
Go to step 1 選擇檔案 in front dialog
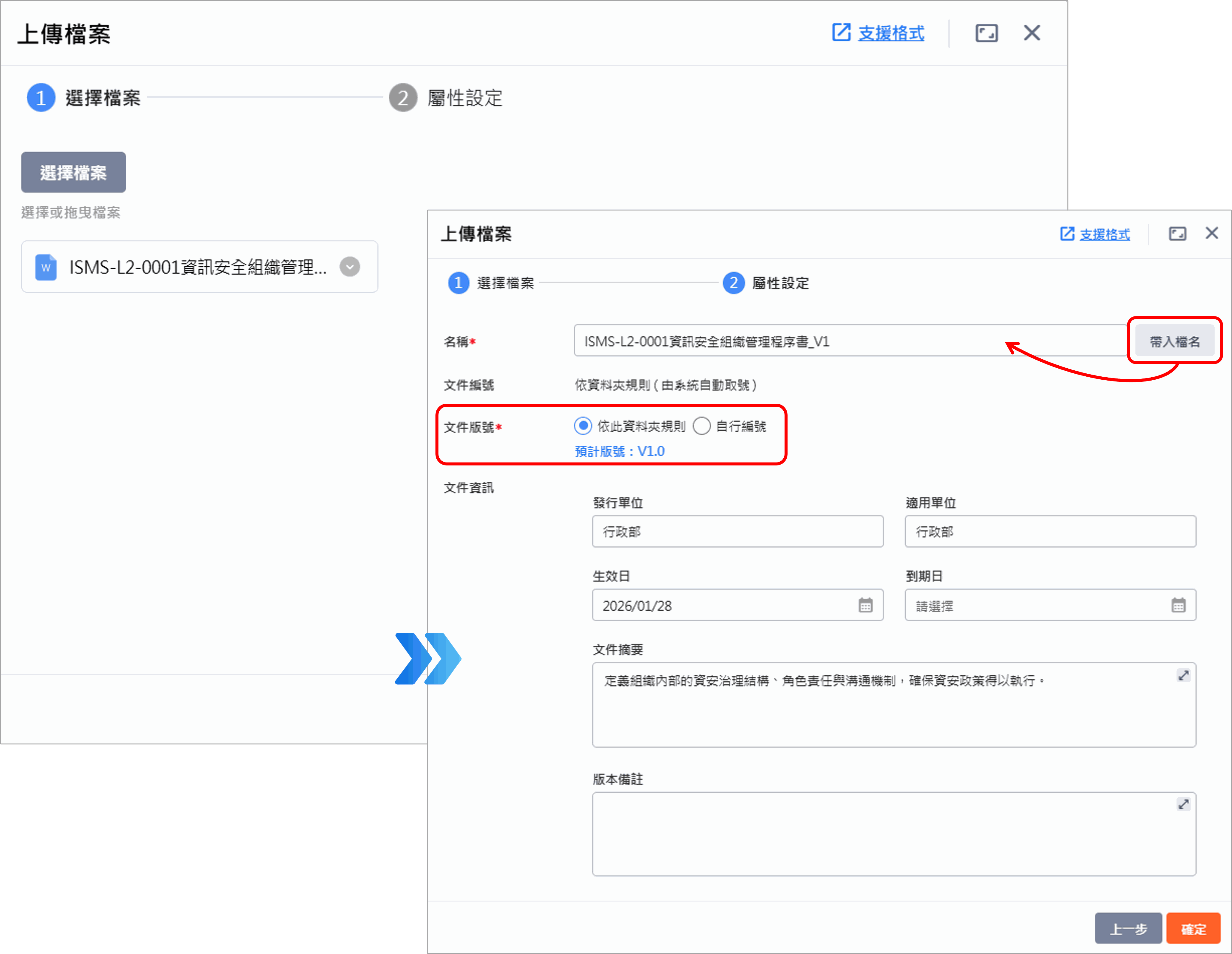[x=459, y=283]
